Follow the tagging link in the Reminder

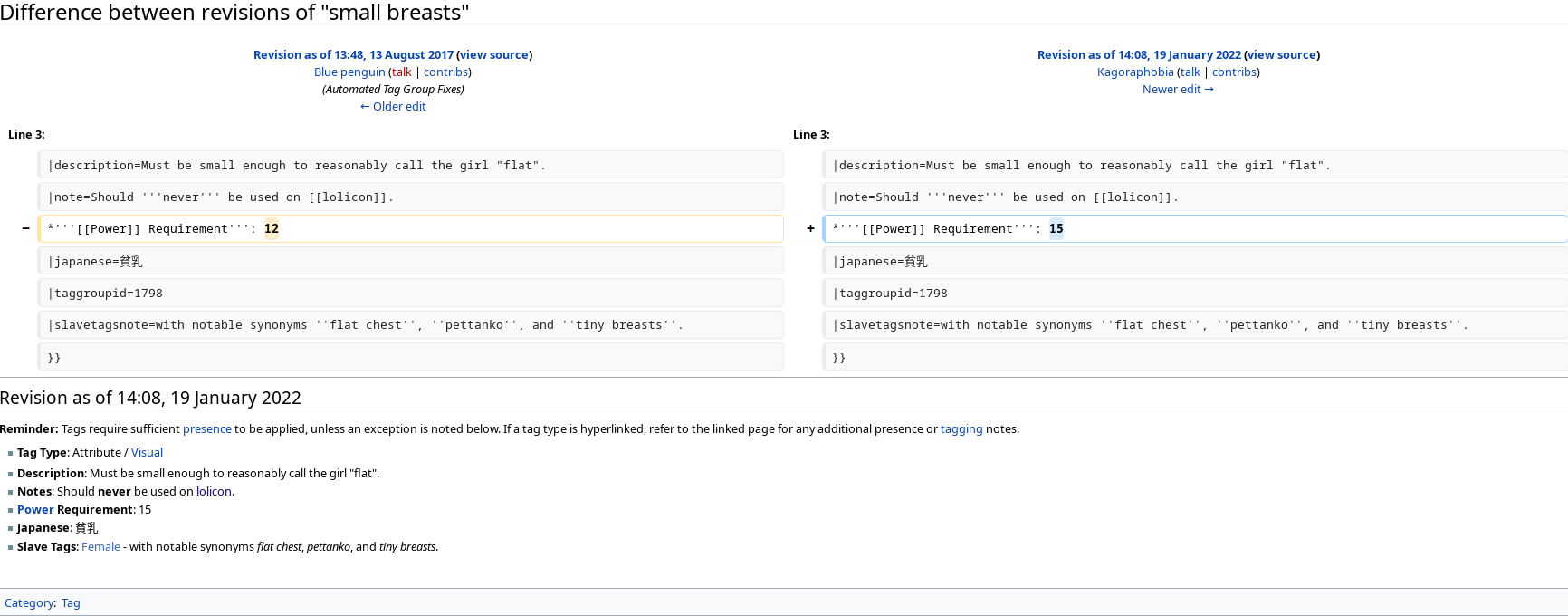961,429
